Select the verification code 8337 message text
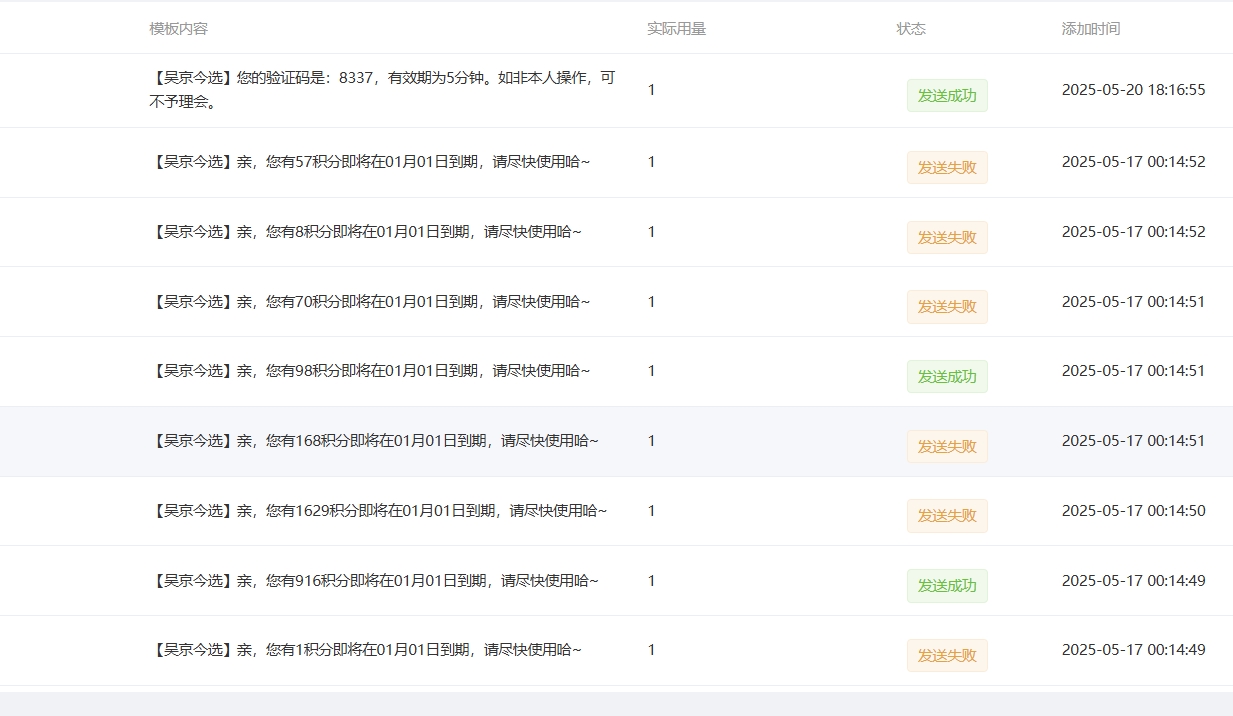Viewport: 1233px width, 716px height. click(383, 89)
